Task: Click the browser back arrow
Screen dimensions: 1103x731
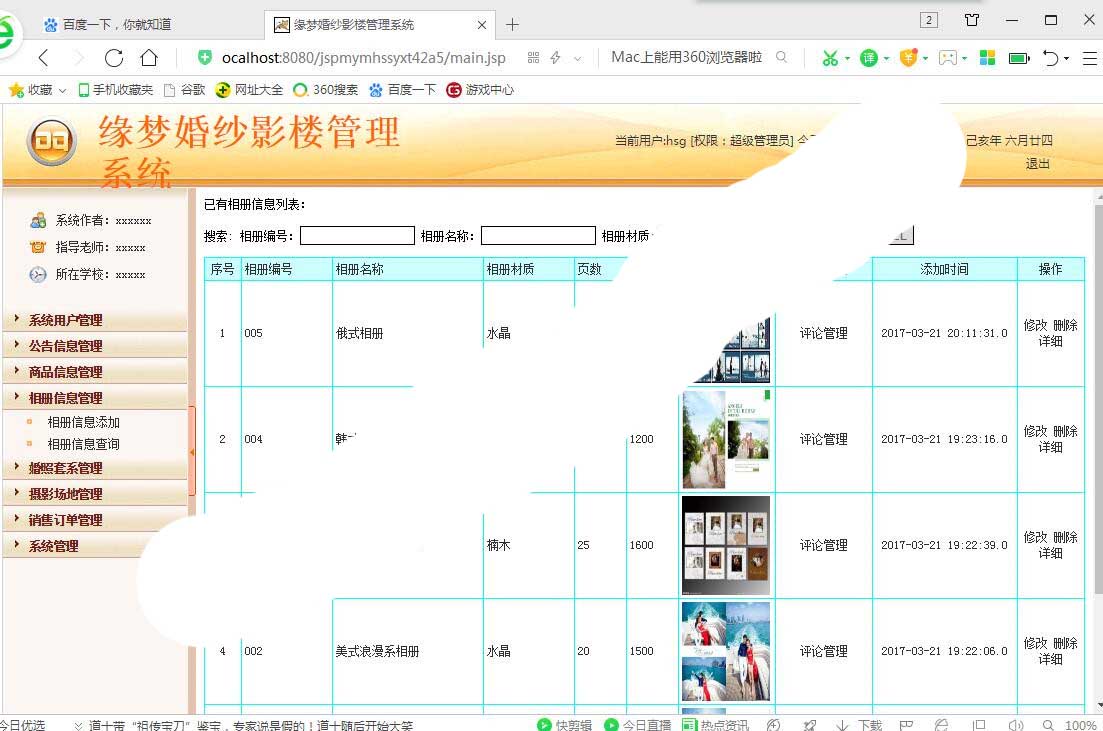Action: (x=44, y=58)
